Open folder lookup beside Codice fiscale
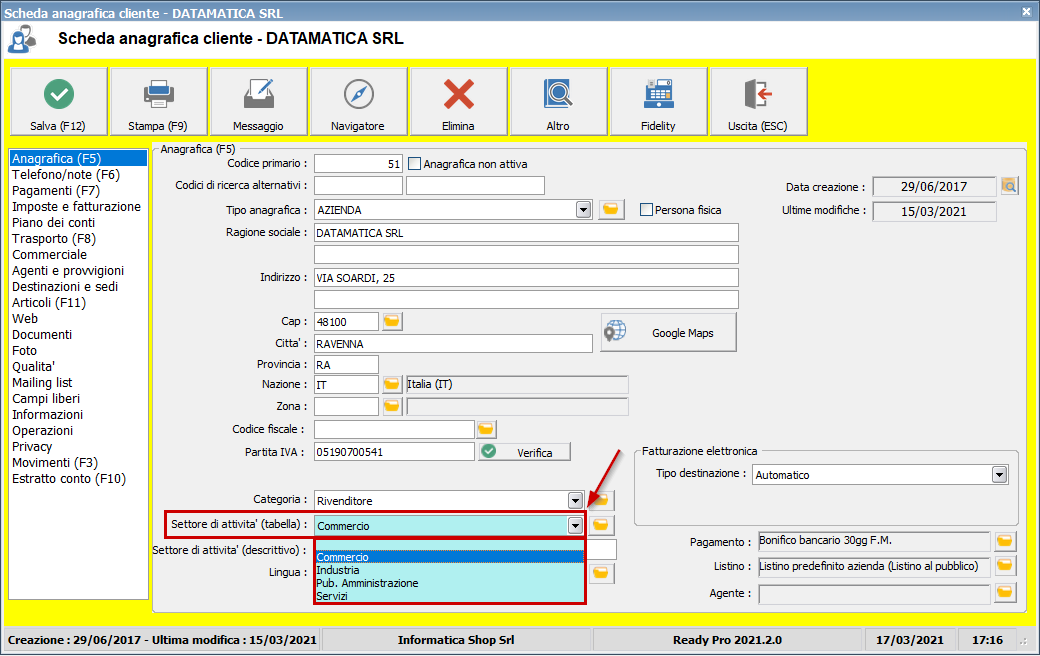This screenshot has width=1040, height=656. click(x=486, y=430)
